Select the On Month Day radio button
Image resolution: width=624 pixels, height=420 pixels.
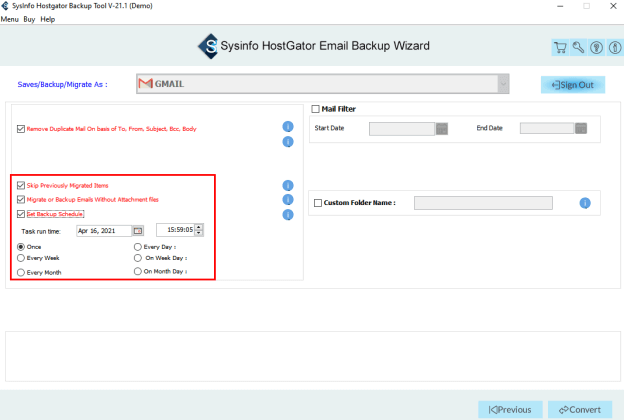pyautogui.click(x=138, y=271)
